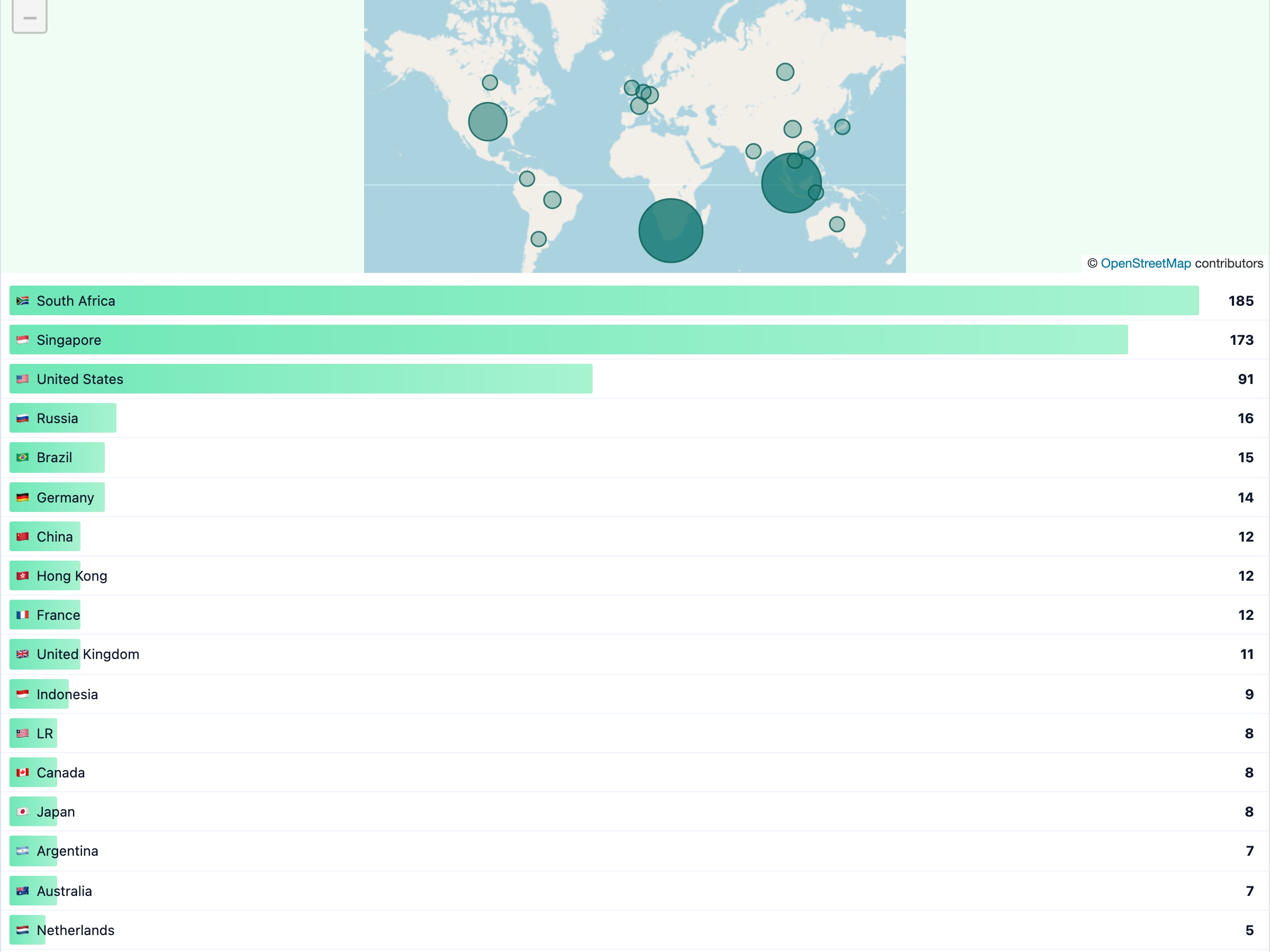Open the OpenStreetMap attribution link
Screen dimensions: 1270x952
(1146, 263)
